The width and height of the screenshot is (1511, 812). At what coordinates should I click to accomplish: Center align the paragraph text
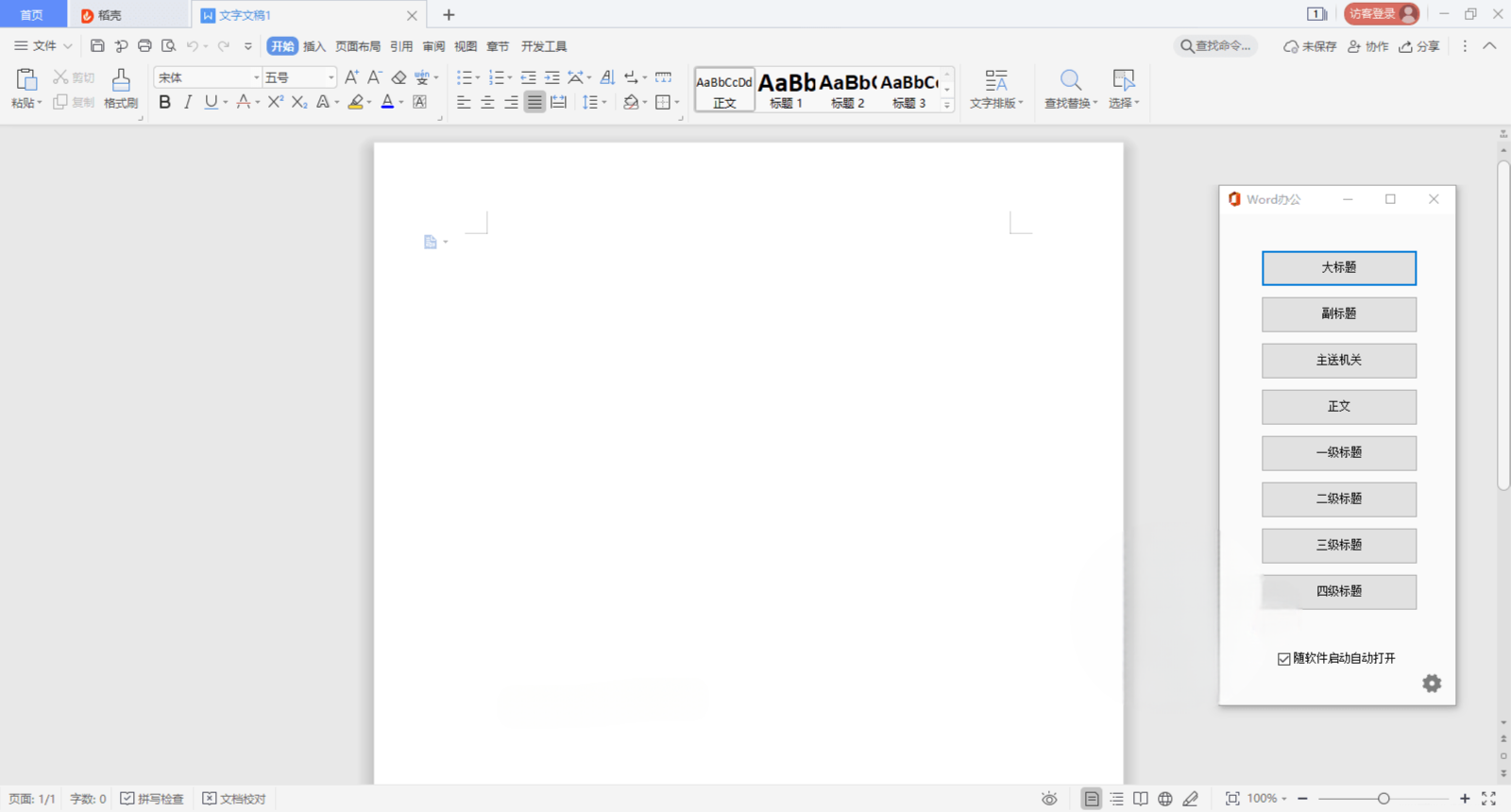(x=487, y=102)
